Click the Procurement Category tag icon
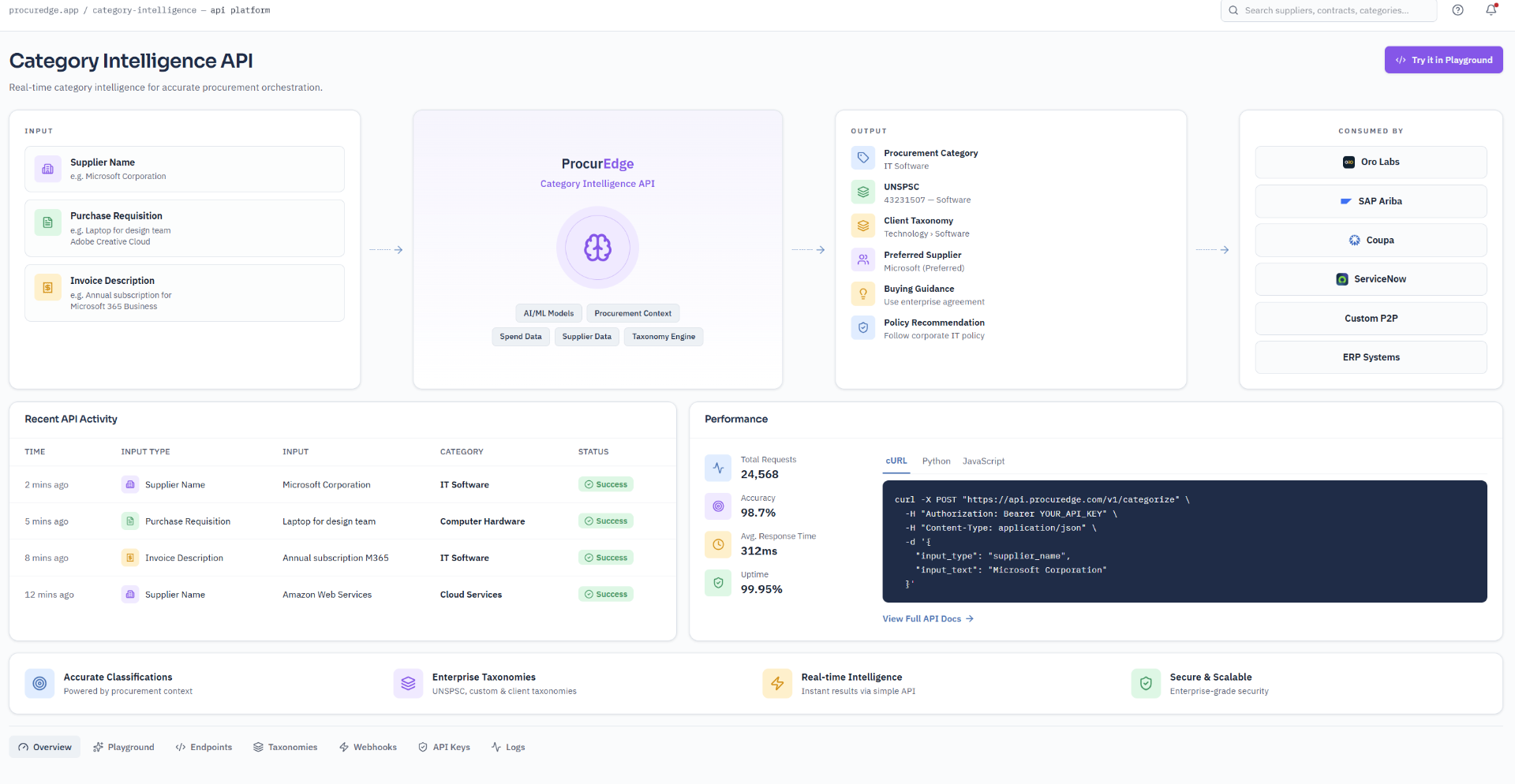This screenshot has height=784, width=1515. point(863,158)
